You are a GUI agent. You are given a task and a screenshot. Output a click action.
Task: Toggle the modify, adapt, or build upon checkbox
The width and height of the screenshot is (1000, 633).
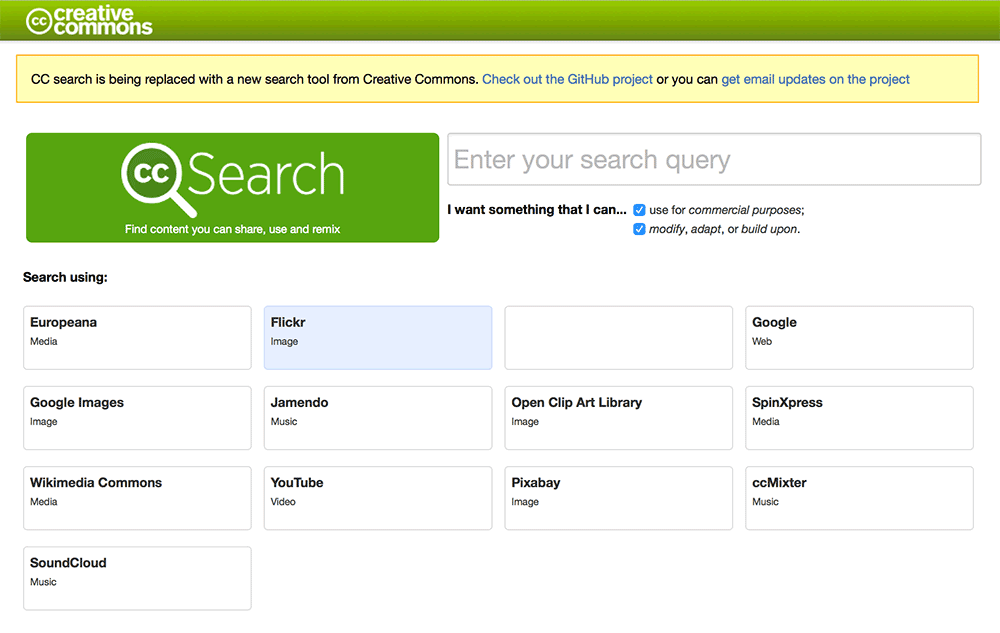click(x=639, y=229)
